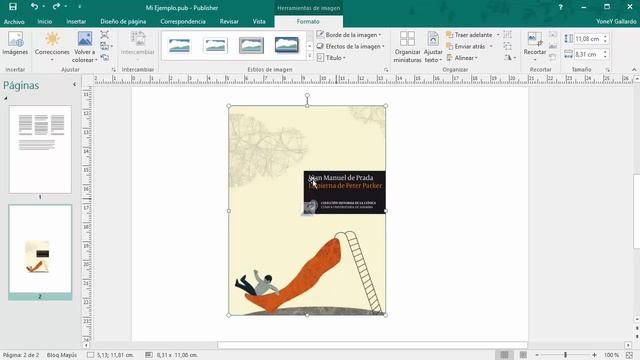
Task: Collapse the ribbon with the chevron
Action: click(634, 70)
